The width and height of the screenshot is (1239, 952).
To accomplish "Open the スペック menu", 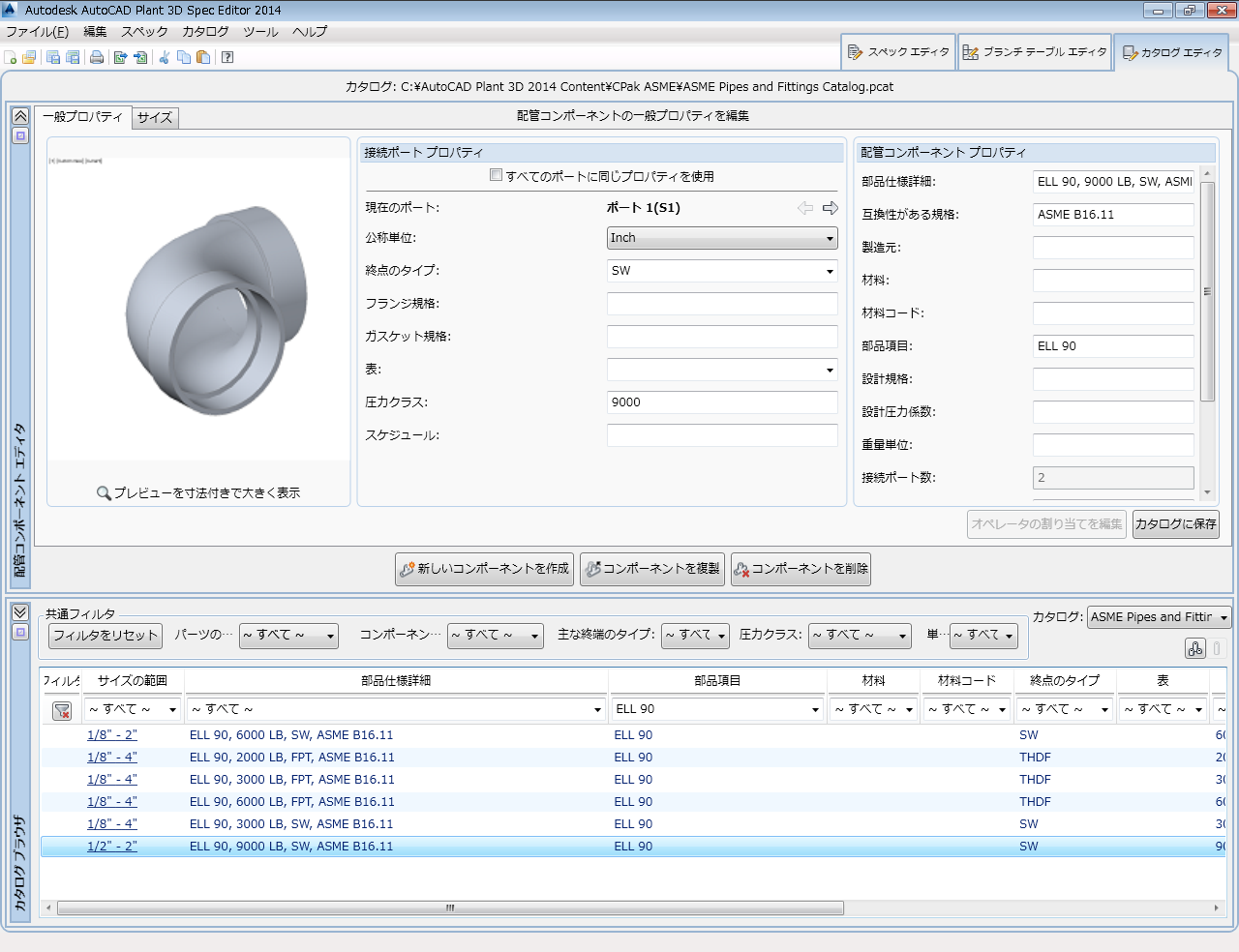I will [x=144, y=32].
